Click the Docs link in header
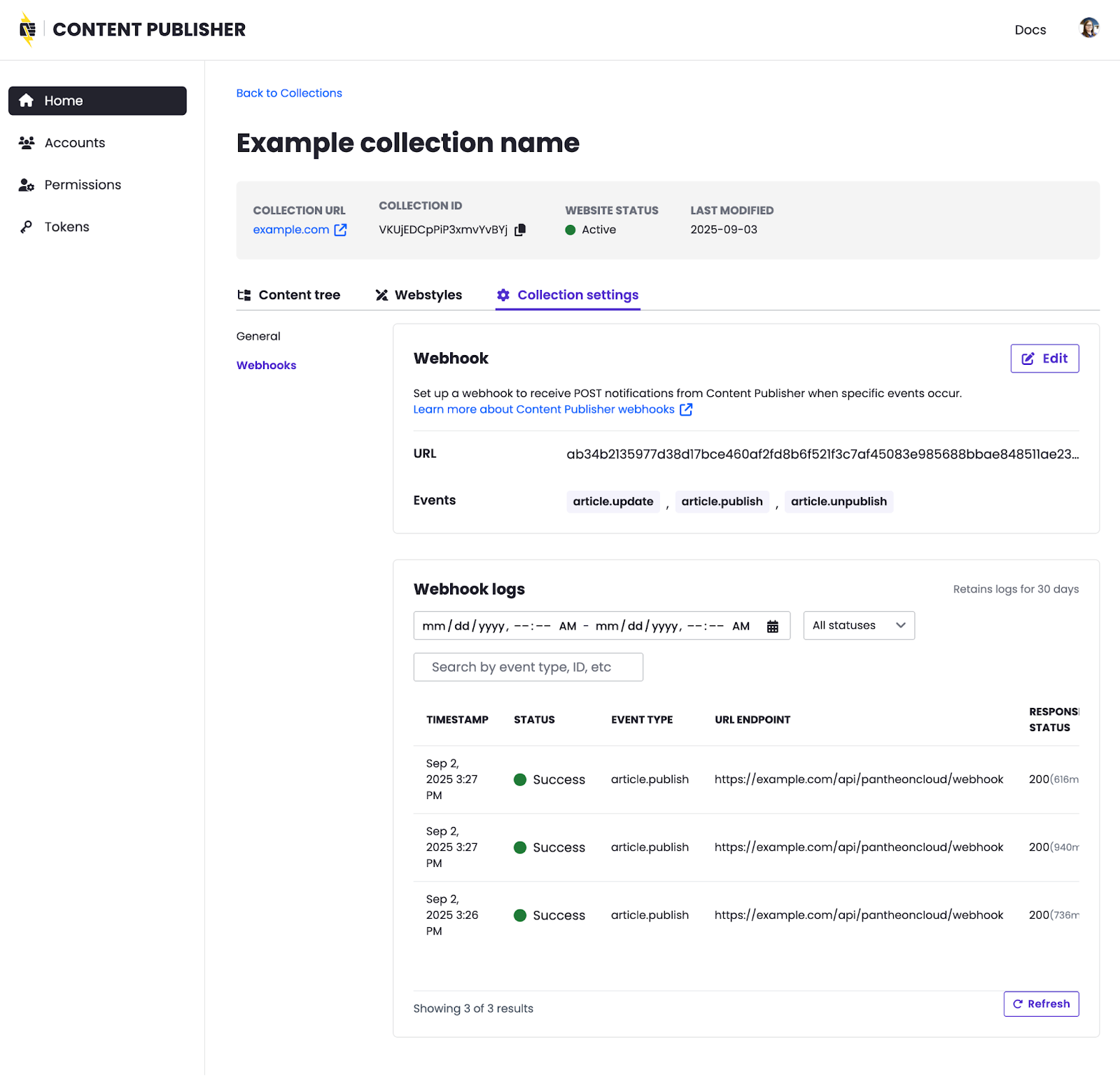1120x1077 pixels. pyautogui.click(x=1030, y=29)
